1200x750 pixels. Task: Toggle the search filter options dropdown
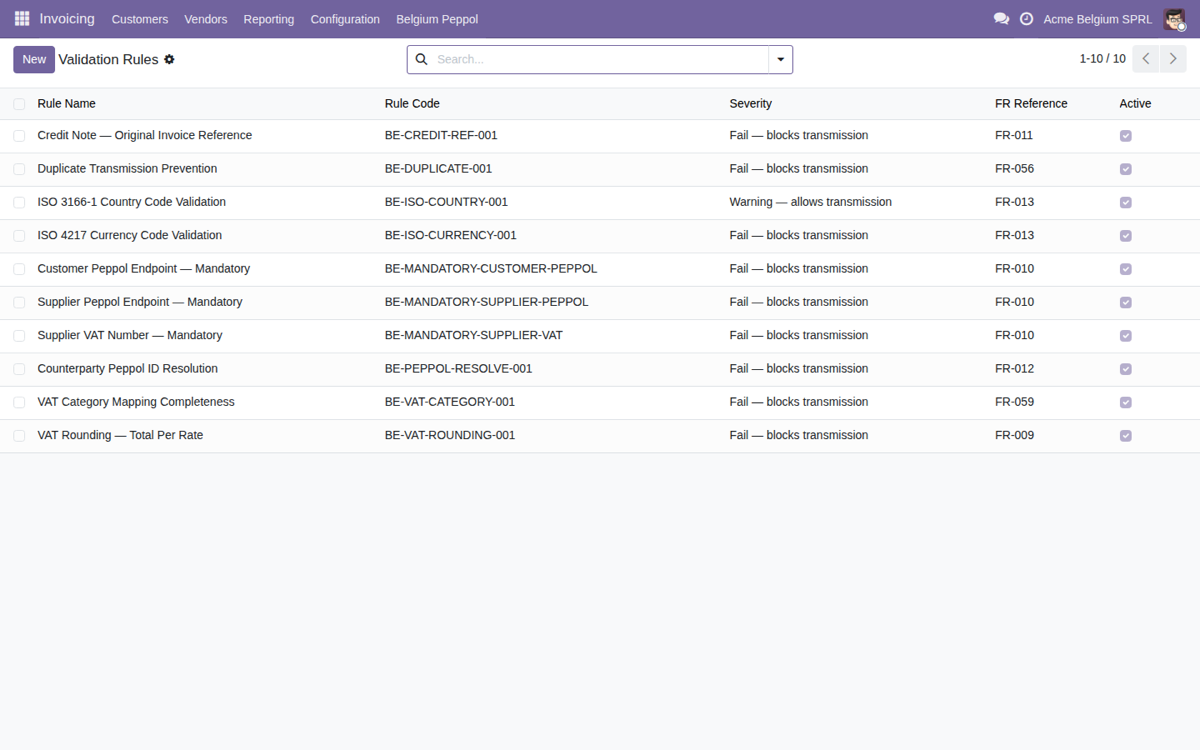click(x=780, y=60)
